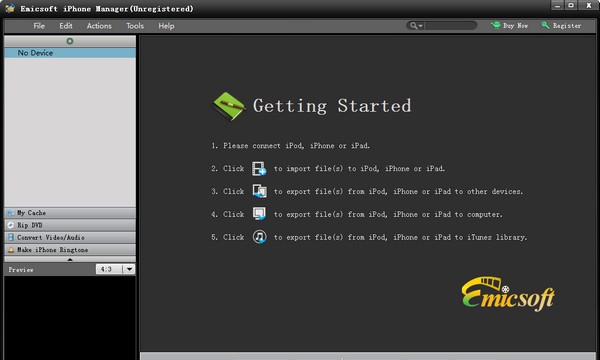Image resolution: width=600 pixels, height=360 pixels.
Task: Open the Actions menu
Action: pos(99,26)
